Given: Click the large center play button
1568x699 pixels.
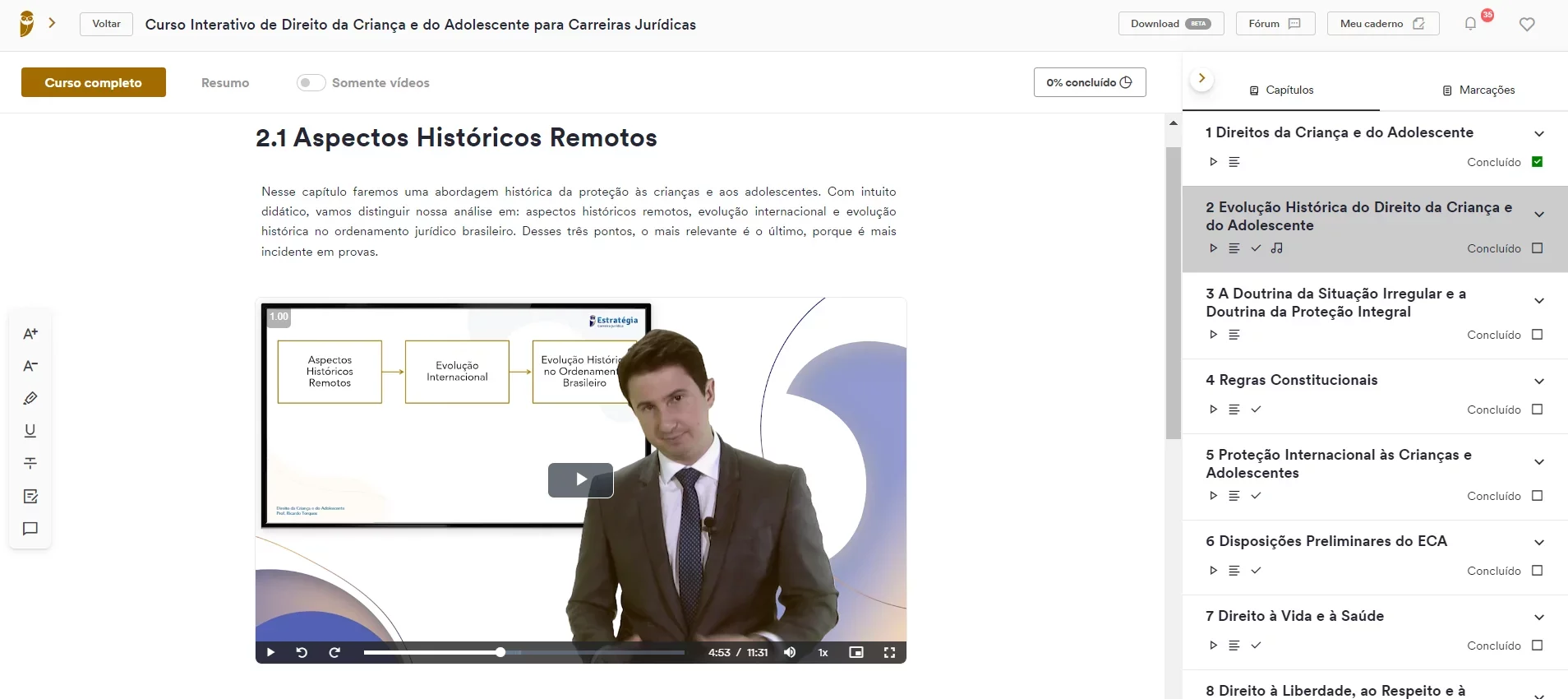Looking at the screenshot, I should click(x=581, y=480).
